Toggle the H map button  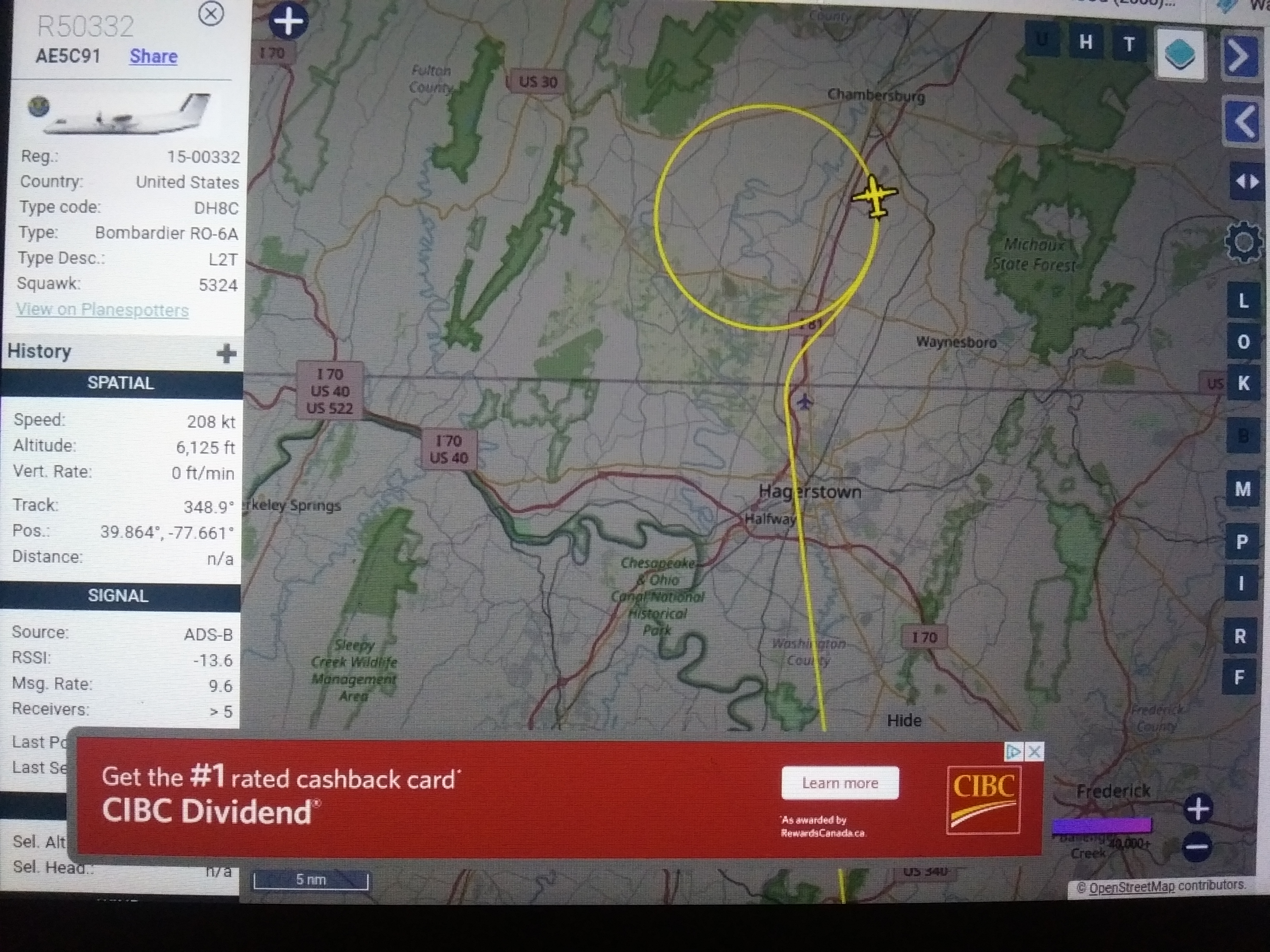point(1085,42)
